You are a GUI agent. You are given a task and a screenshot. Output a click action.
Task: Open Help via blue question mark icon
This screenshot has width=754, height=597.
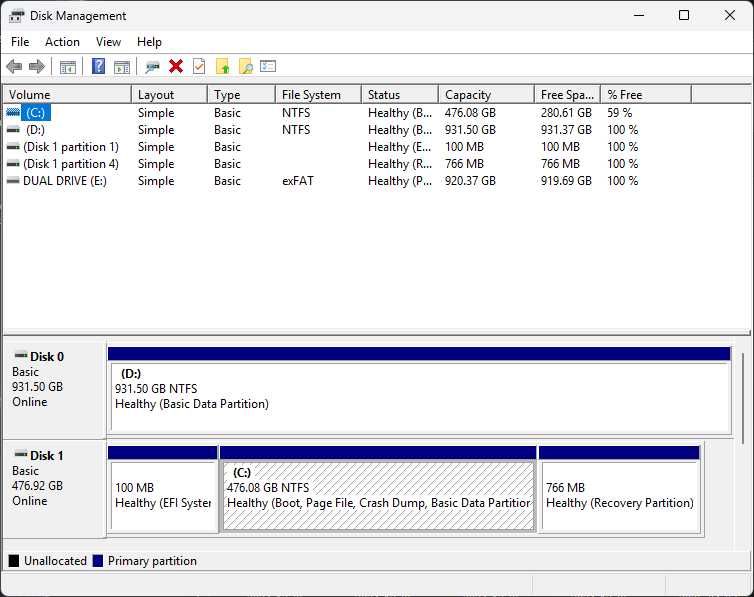point(98,67)
